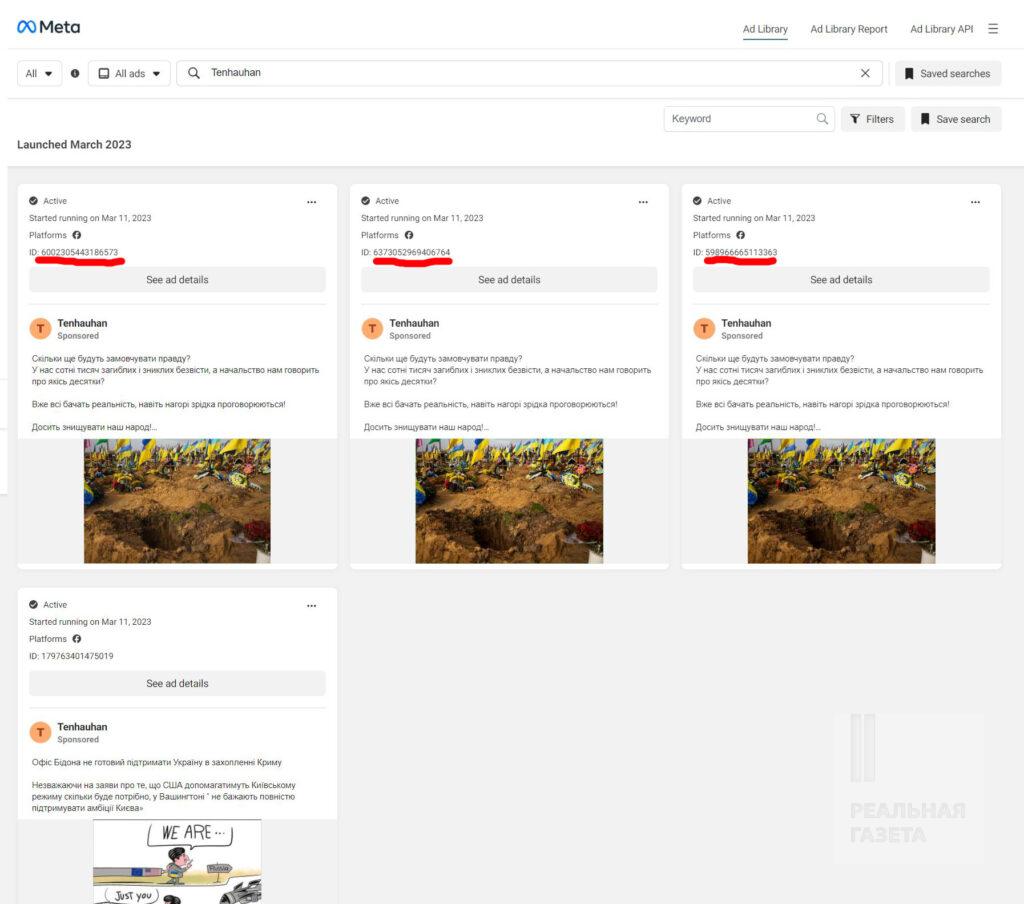Click Save search button
Viewport: 1024px width, 904px height.
click(x=955, y=119)
